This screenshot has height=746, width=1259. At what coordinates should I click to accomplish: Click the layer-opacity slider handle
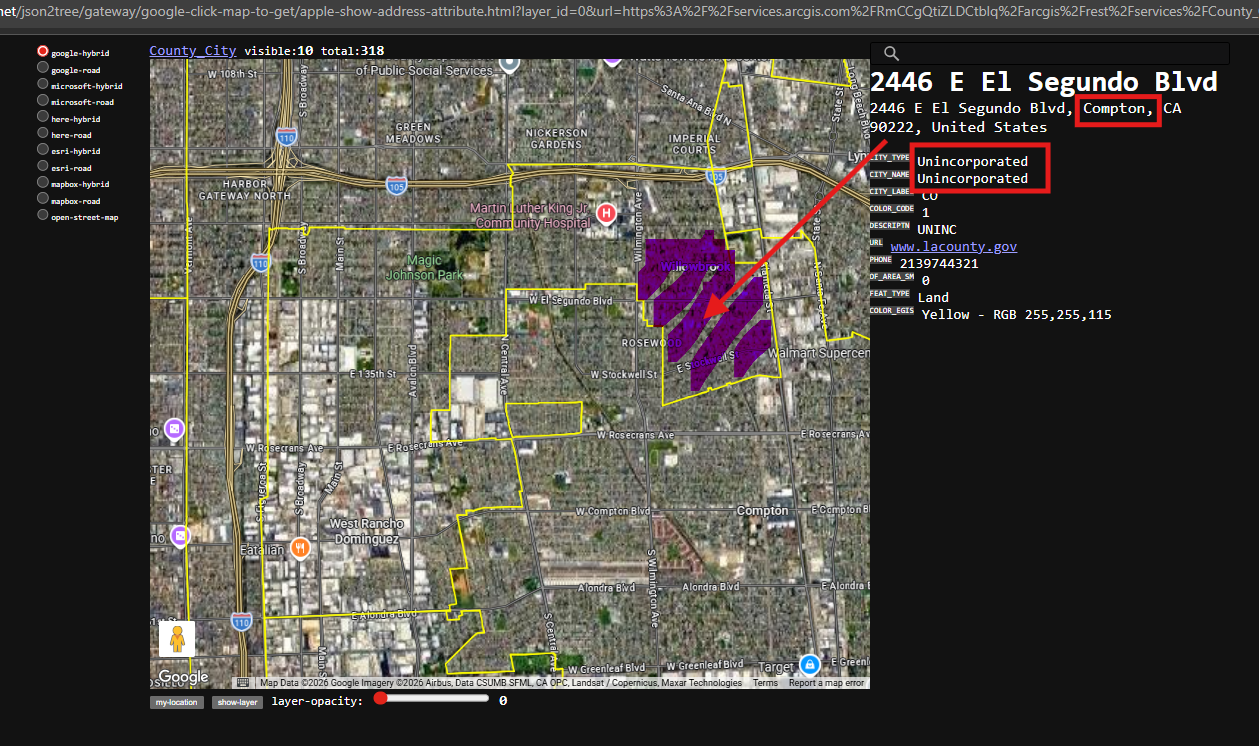pyautogui.click(x=380, y=699)
